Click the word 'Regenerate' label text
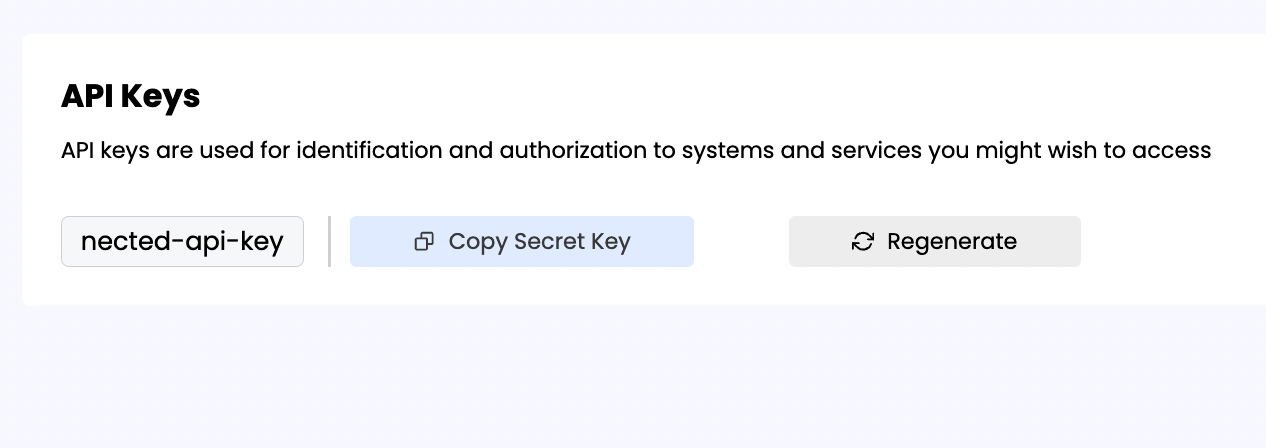 (951, 242)
